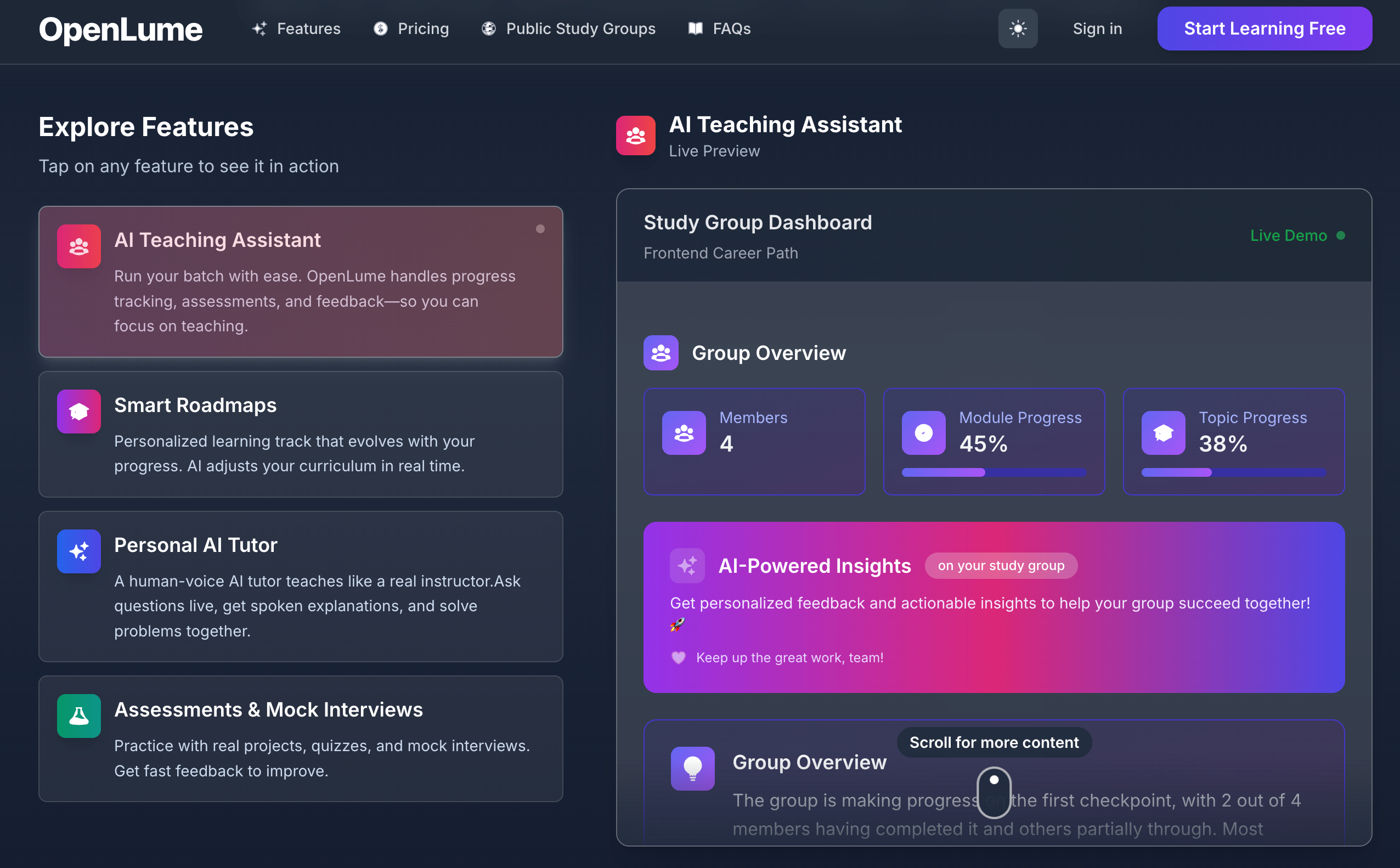Click the Members card people icon
This screenshot has height=868, width=1400.
684,433
